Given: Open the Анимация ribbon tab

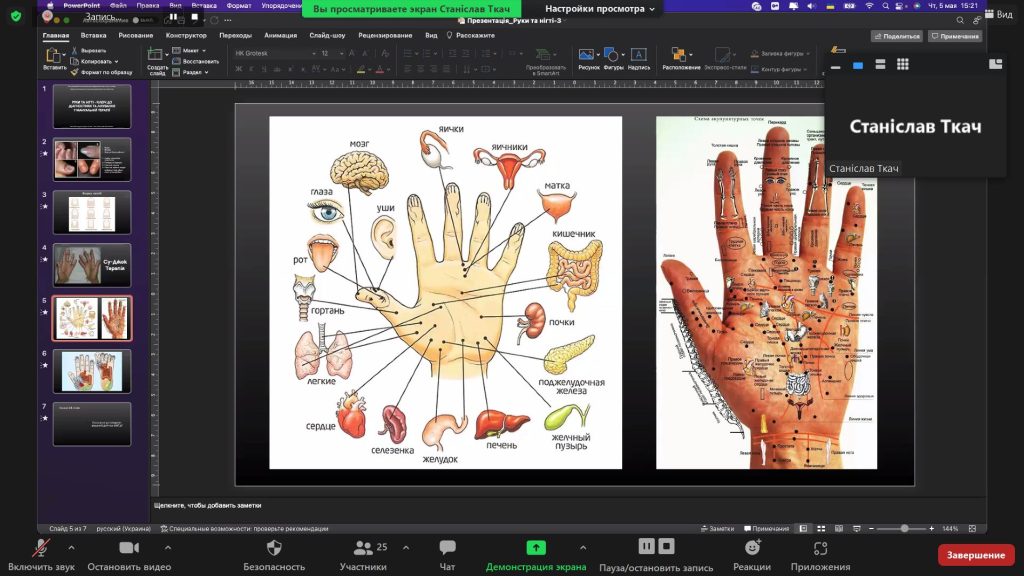Looking at the screenshot, I should coord(280,35).
